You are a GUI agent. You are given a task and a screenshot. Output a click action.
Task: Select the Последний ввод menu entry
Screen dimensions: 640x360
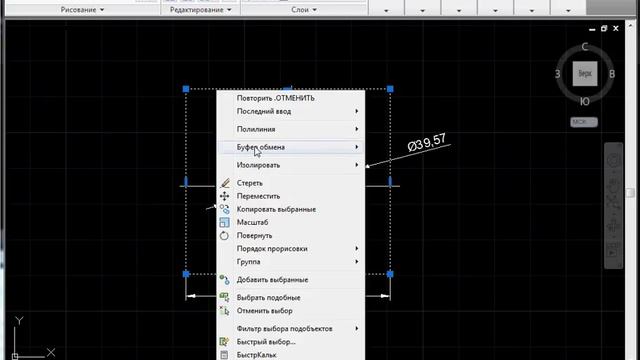291,111
